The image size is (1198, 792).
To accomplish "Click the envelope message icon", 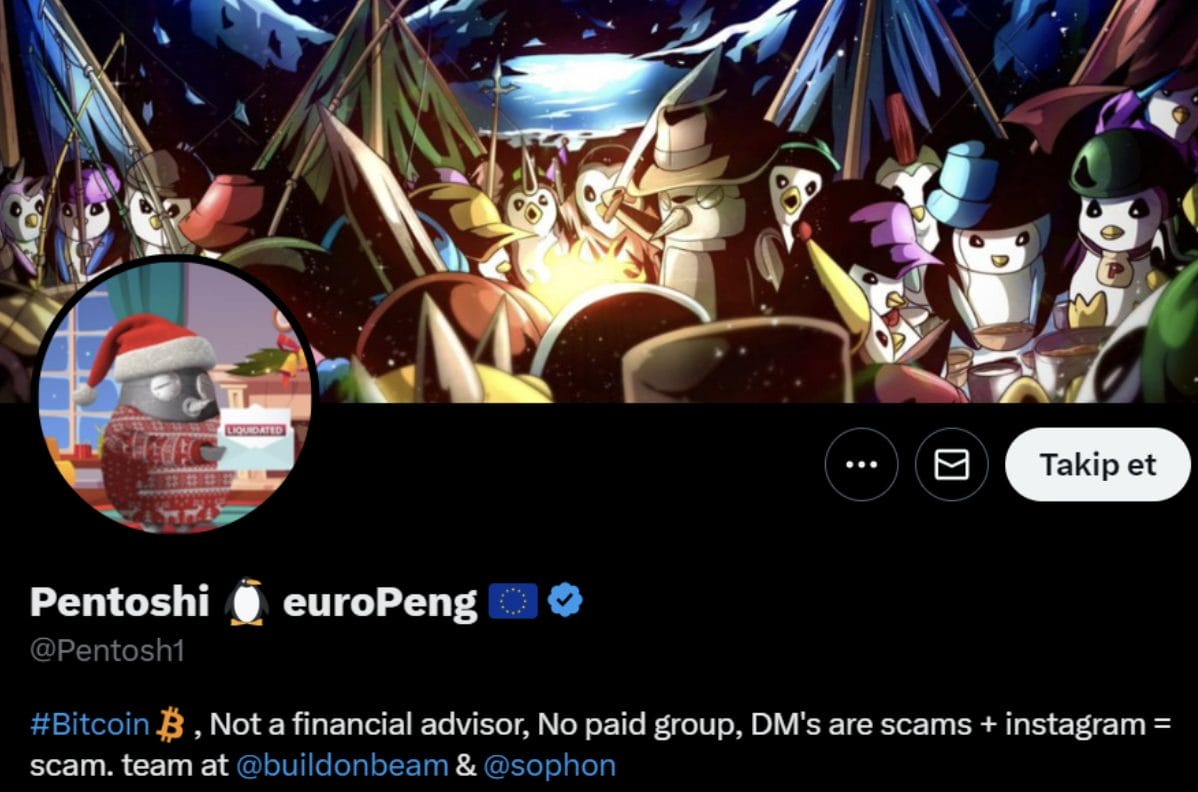I will coord(951,464).
